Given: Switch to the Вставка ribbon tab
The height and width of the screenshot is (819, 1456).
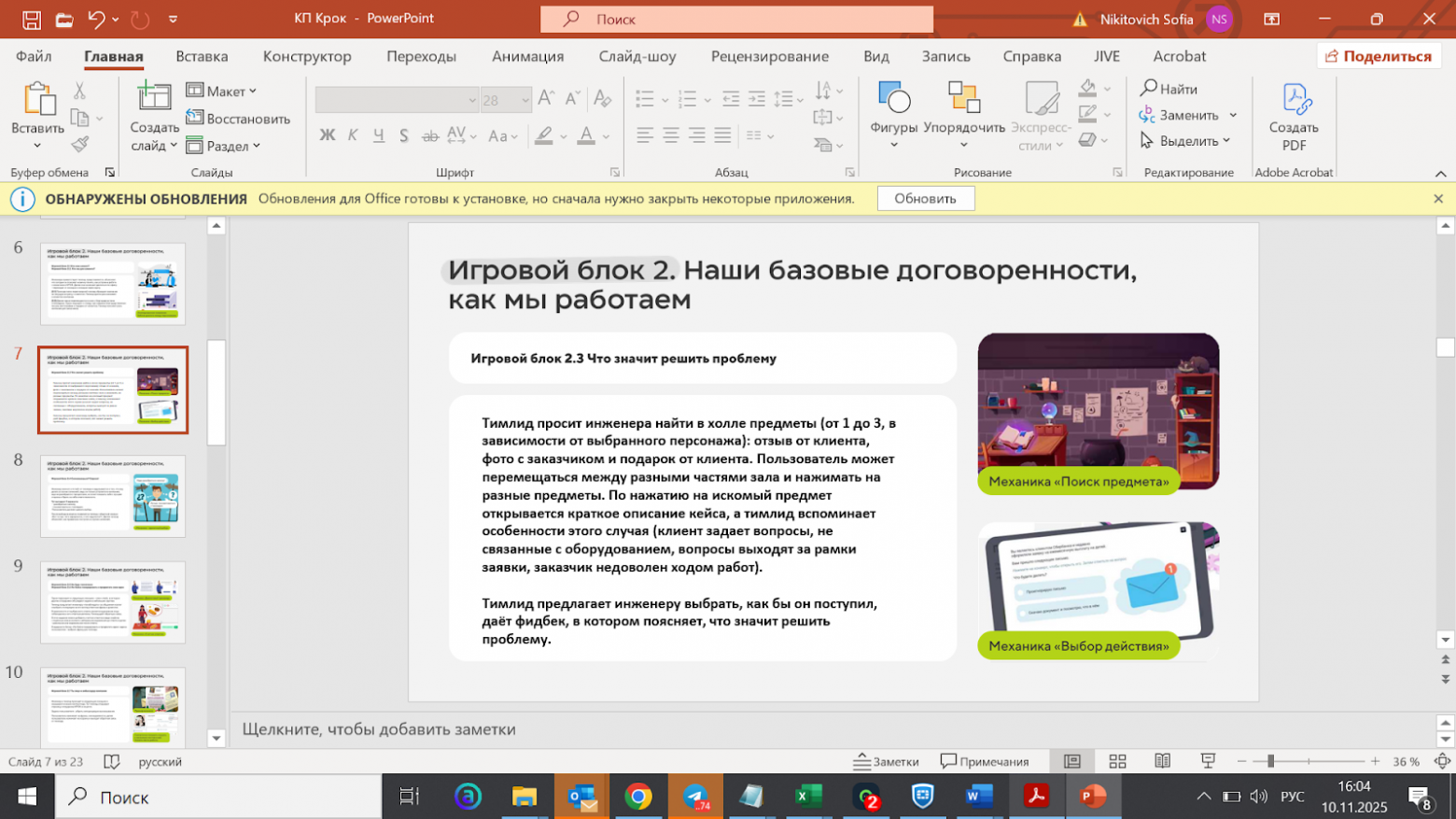Looking at the screenshot, I should (202, 56).
